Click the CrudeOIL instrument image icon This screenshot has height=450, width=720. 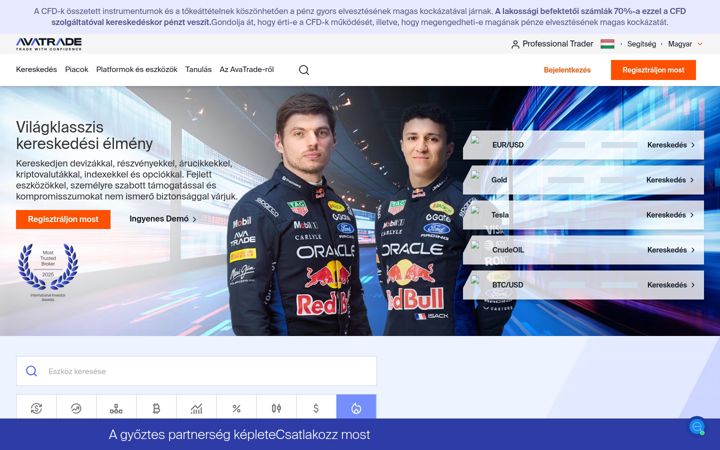(475, 245)
